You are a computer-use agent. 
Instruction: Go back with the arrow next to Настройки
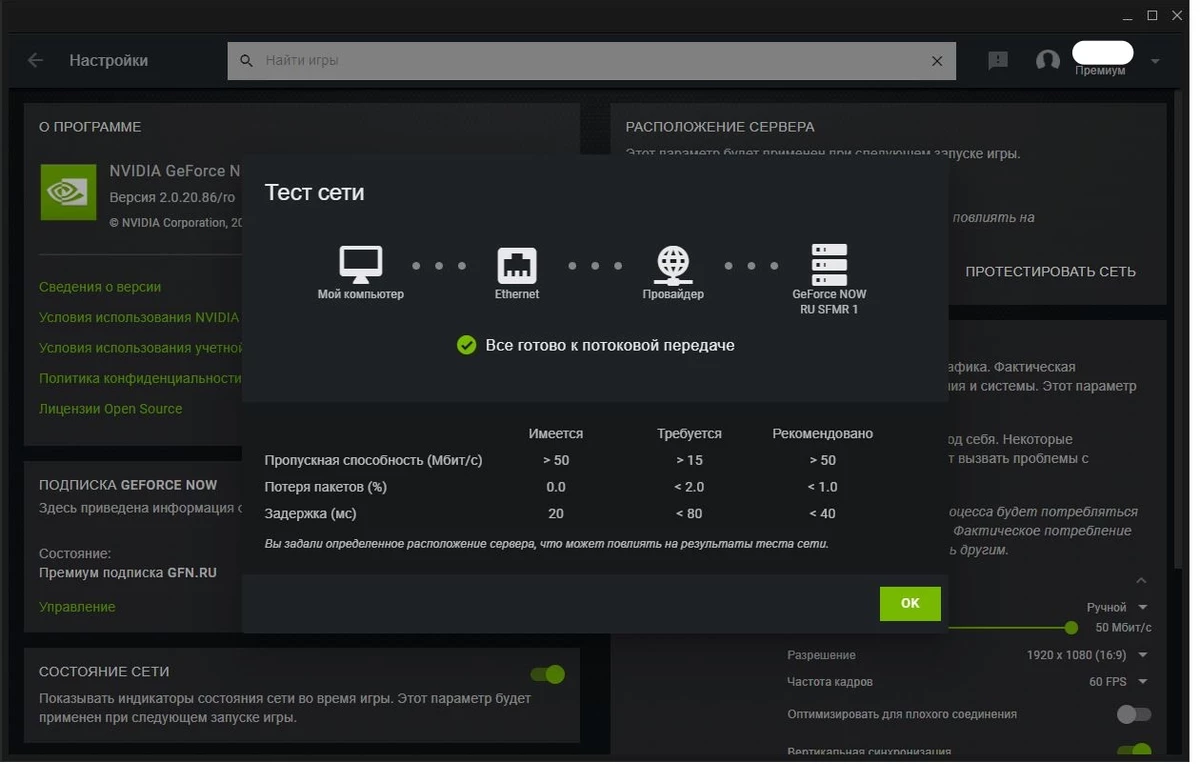[36, 60]
